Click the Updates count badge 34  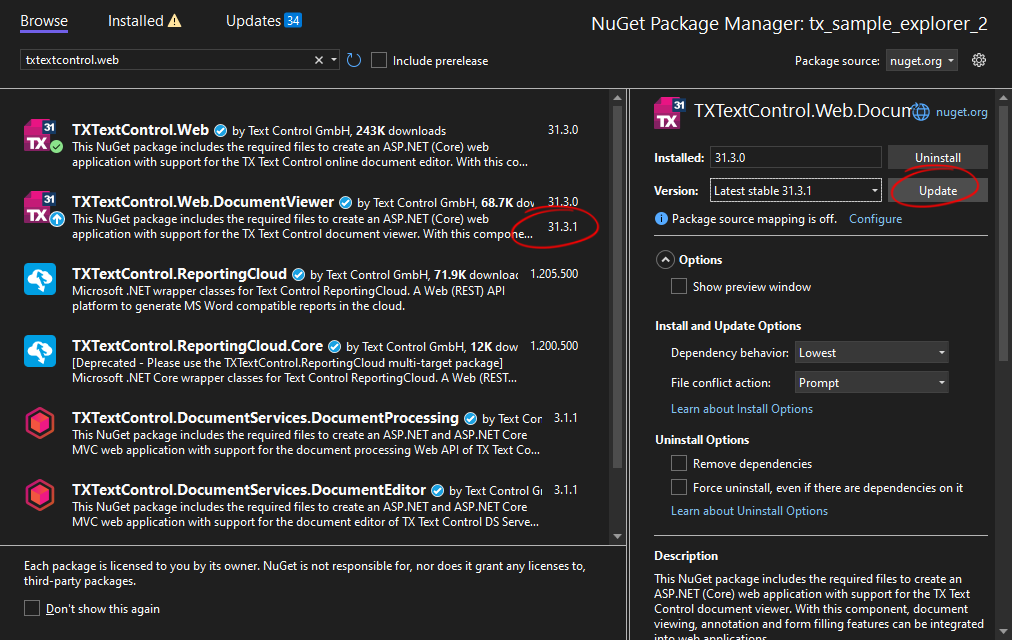coord(293,21)
